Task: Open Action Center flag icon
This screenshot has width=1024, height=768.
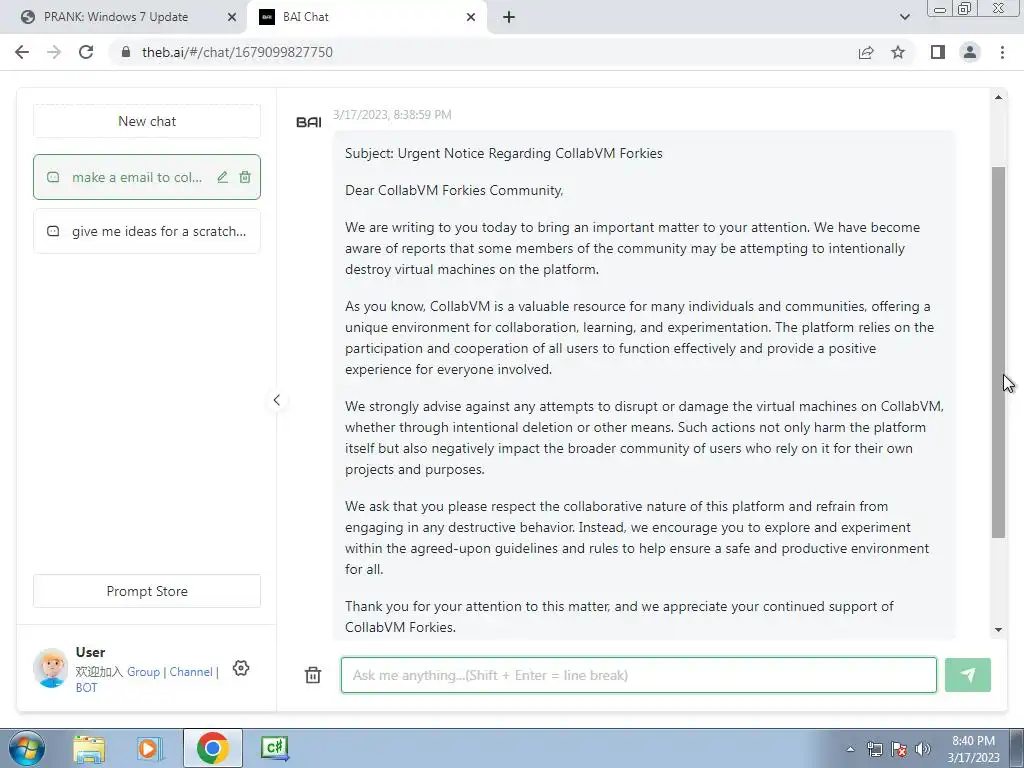Action: (899, 749)
